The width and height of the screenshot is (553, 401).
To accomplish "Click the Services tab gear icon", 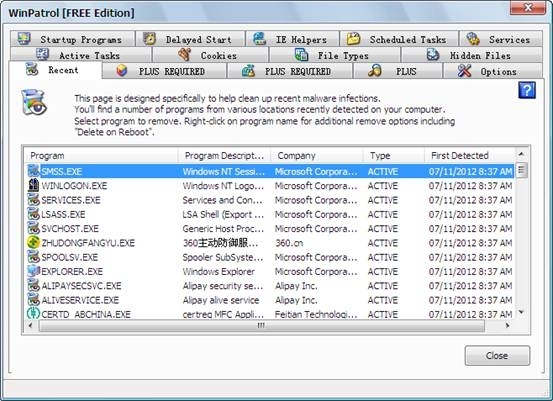I will (x=473, y=38).
